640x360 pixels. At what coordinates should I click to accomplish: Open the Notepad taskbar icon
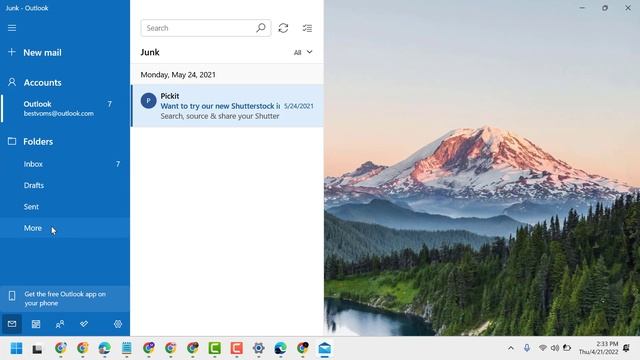(127, 348)
